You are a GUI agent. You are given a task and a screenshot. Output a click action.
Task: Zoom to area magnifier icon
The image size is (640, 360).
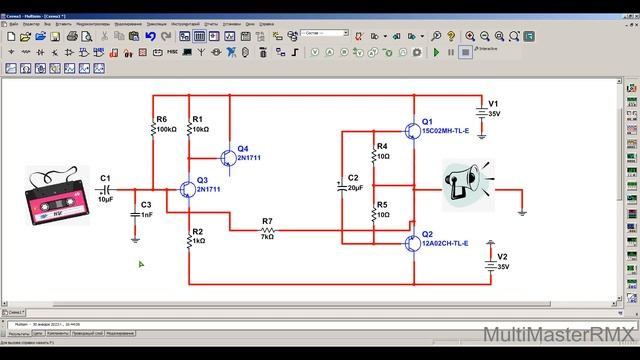click(499, 36)
